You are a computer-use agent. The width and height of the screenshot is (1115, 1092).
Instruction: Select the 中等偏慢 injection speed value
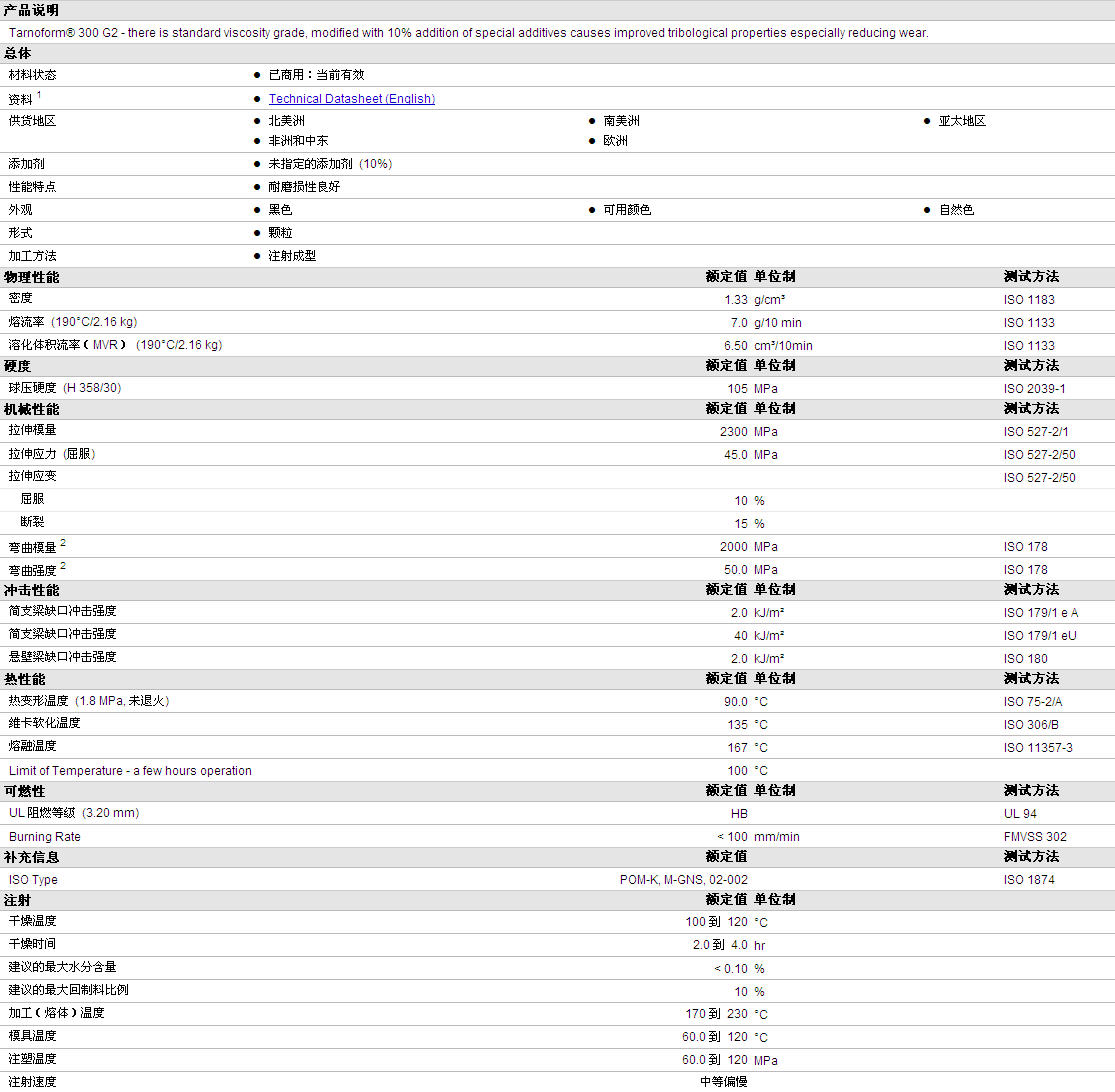coord(724,1081)
